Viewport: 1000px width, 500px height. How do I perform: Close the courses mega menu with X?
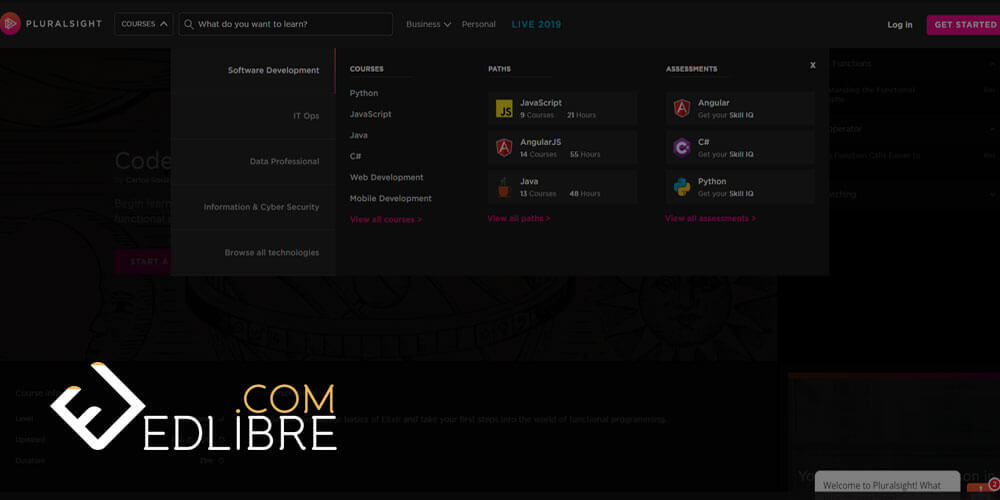(x=812, y=65)
